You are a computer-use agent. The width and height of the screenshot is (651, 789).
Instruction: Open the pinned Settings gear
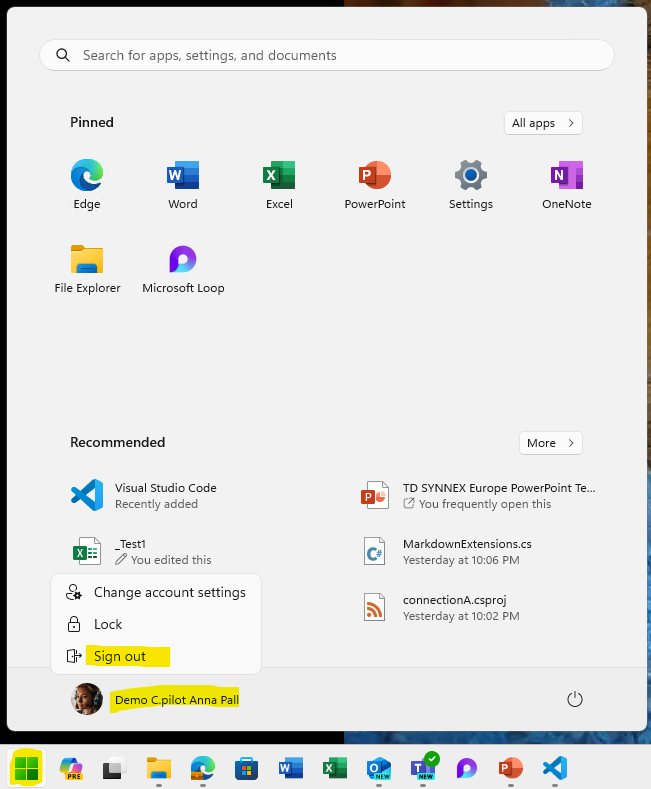coord(471,185)
